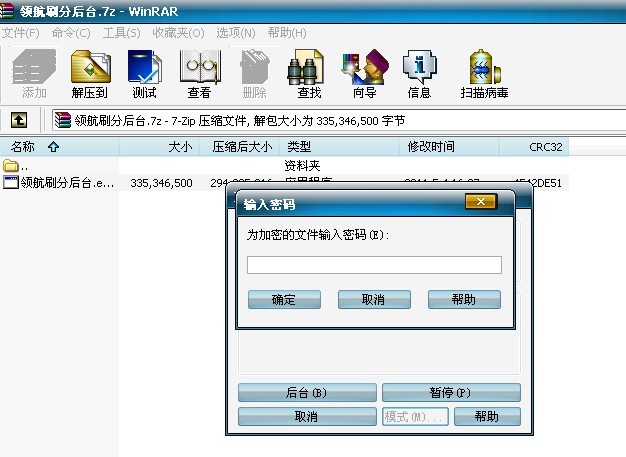This screenshot has width=626, height=457.
Task: Open the Tools (工具) menu
Action: [x=121, y=33]
